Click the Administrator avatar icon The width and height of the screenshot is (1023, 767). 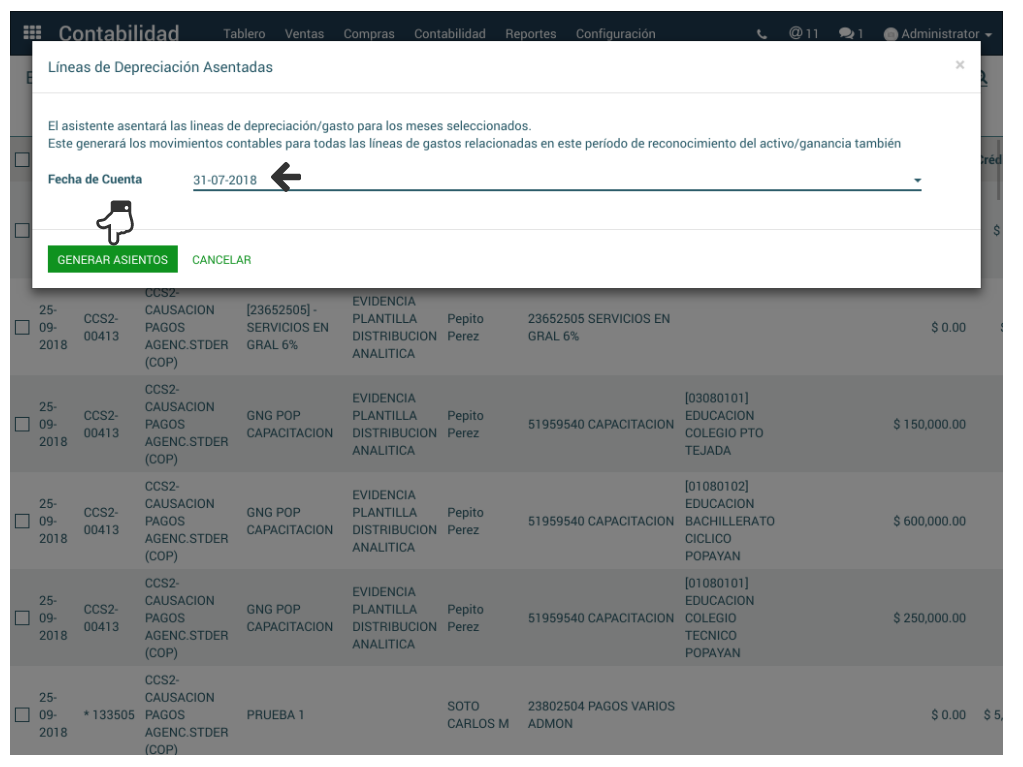890,34
